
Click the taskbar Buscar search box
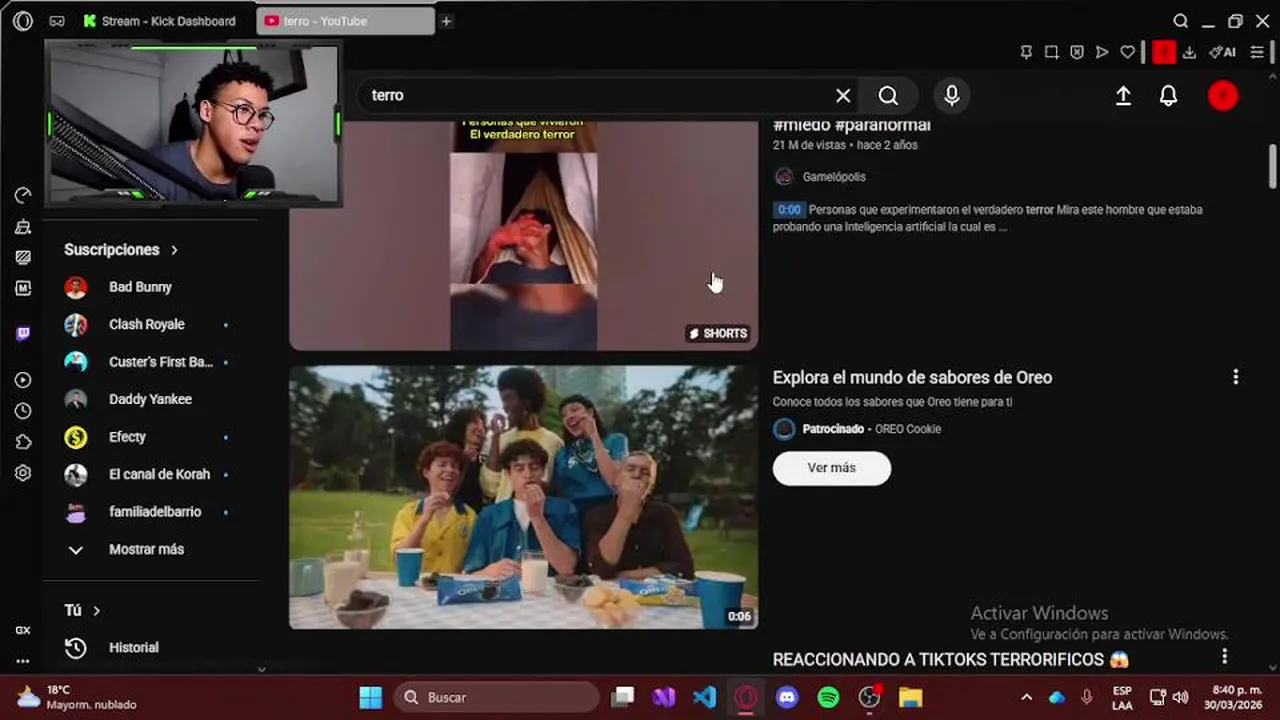click(496, 697)
